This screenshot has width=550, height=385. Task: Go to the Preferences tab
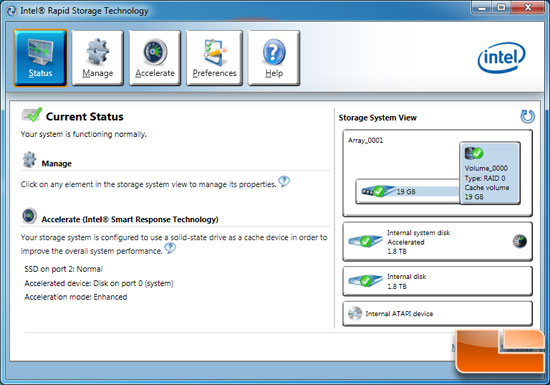pos(214,58)
